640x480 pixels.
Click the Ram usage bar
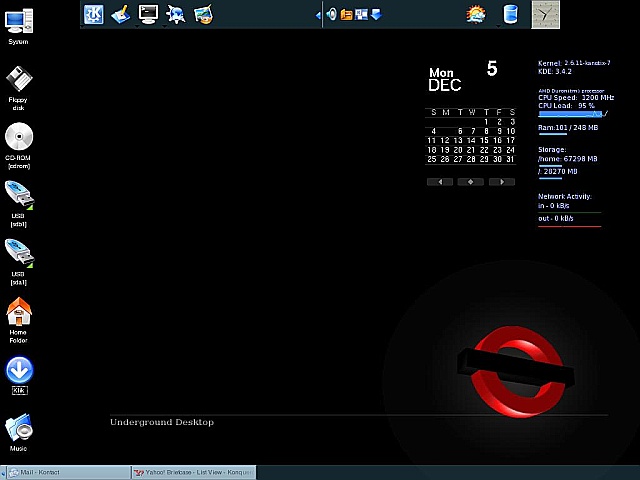pyautogui.click(x=552, y=134)
